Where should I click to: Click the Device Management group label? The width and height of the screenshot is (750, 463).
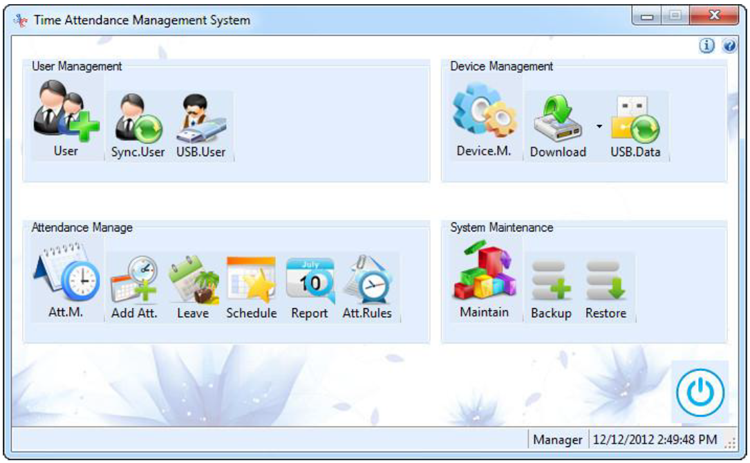(x=501, y=66)
